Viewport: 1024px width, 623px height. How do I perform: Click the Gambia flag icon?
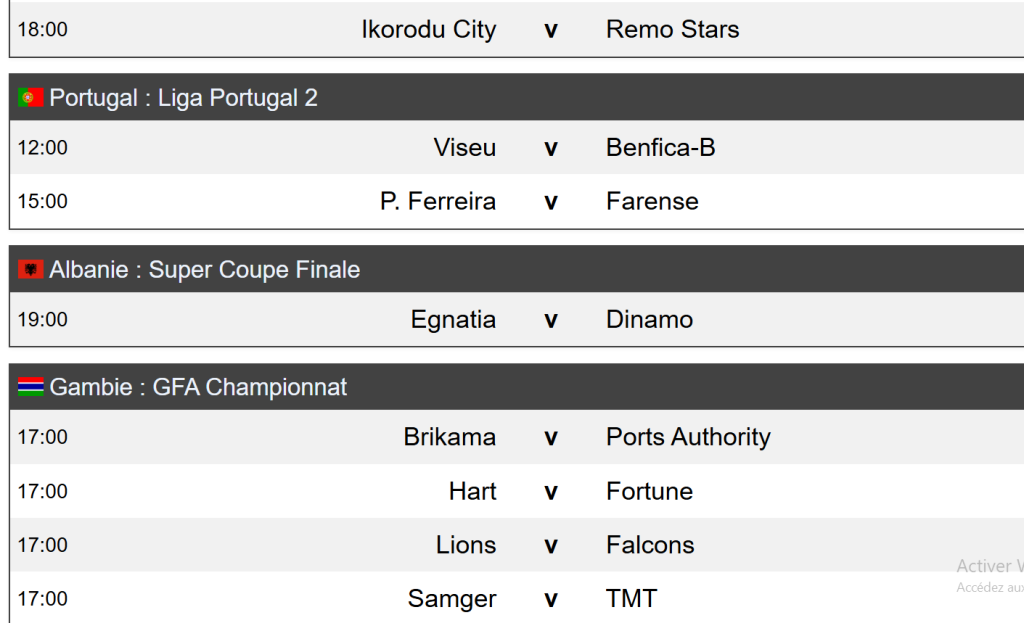click(x=30, y=388)
